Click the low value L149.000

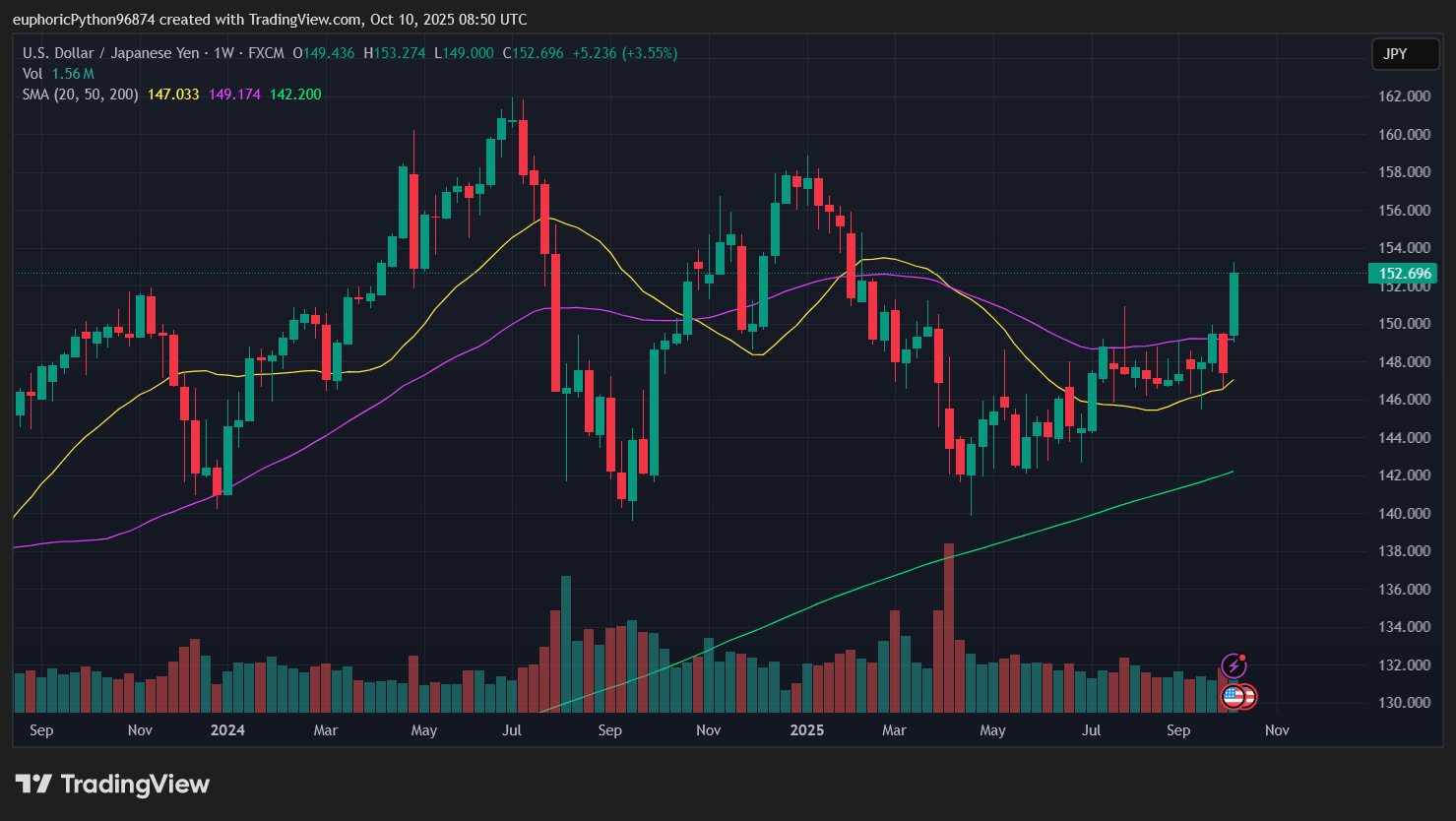464,53
